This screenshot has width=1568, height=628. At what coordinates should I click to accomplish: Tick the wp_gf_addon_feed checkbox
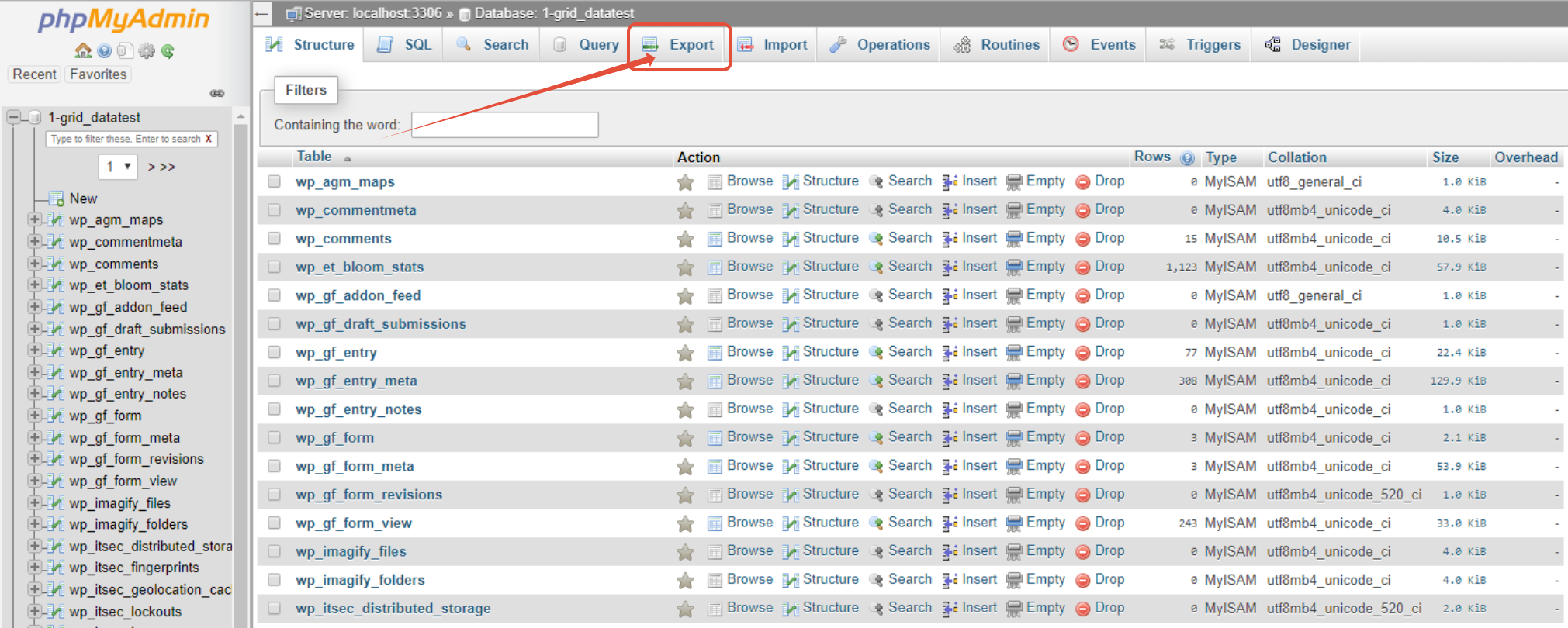pos(274,295)
